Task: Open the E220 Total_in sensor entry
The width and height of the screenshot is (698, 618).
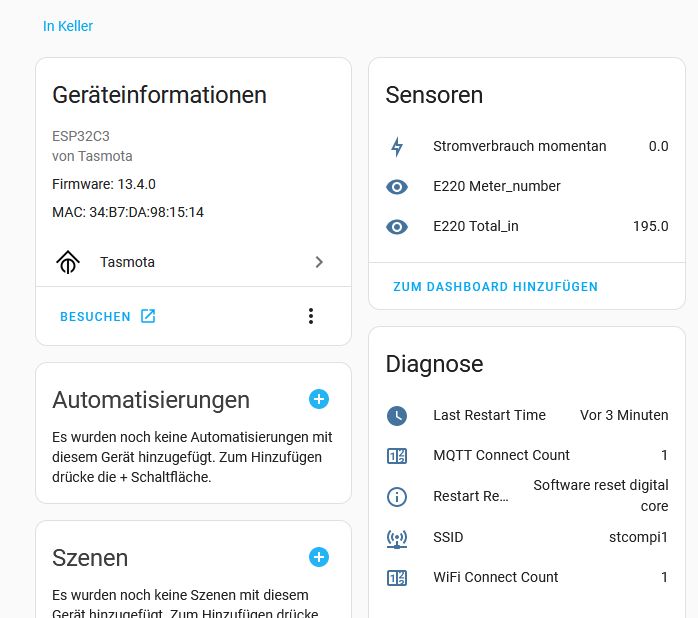Action: (476, 227)
